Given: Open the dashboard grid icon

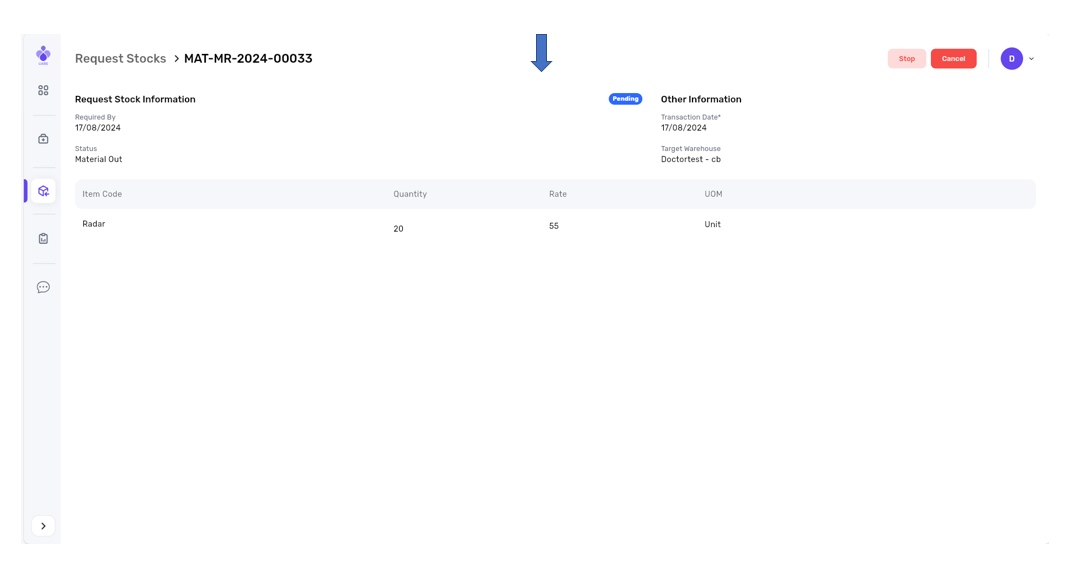Looking at the screenshot, I should [43, 90].
